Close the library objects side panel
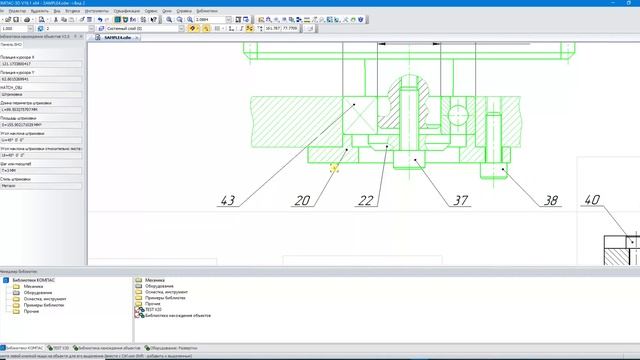Screen dimensions: 640x360 point(81,37)
